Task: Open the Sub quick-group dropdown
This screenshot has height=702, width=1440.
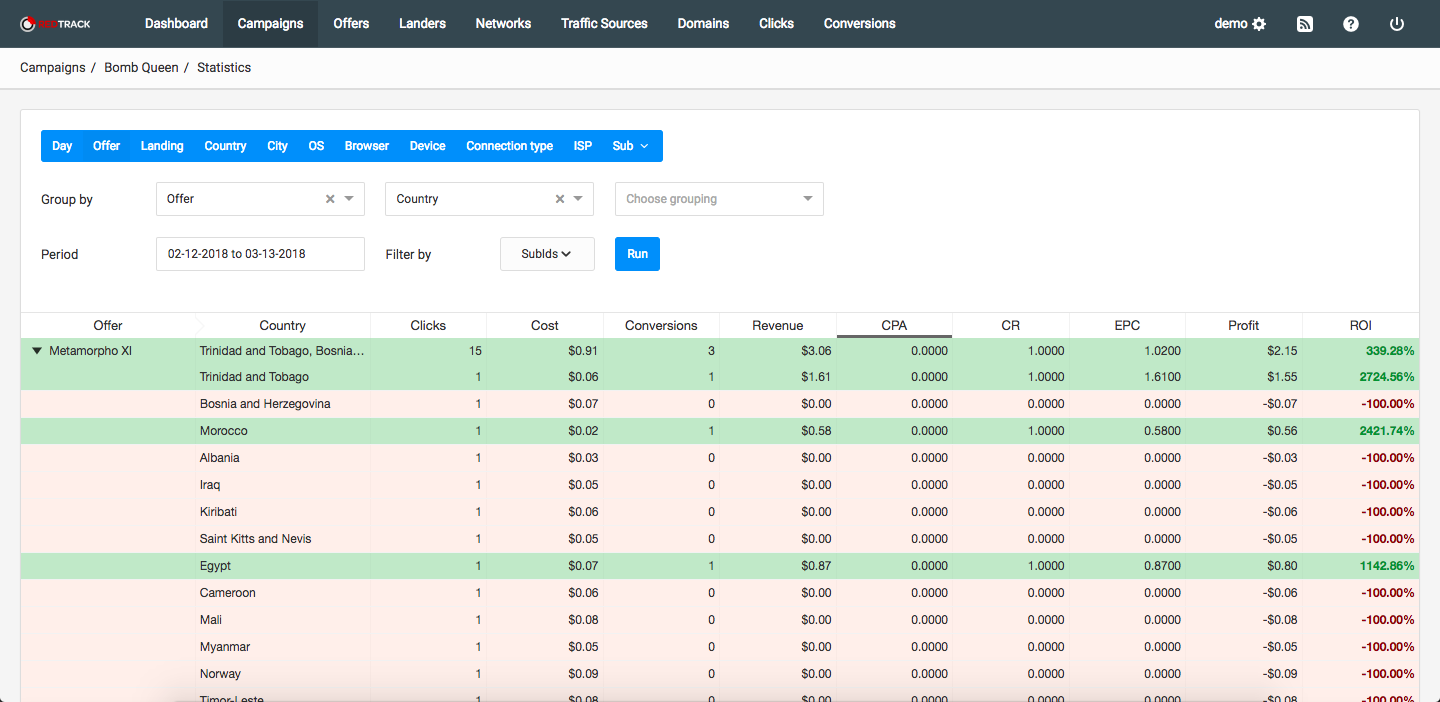Action: [630, 146]
